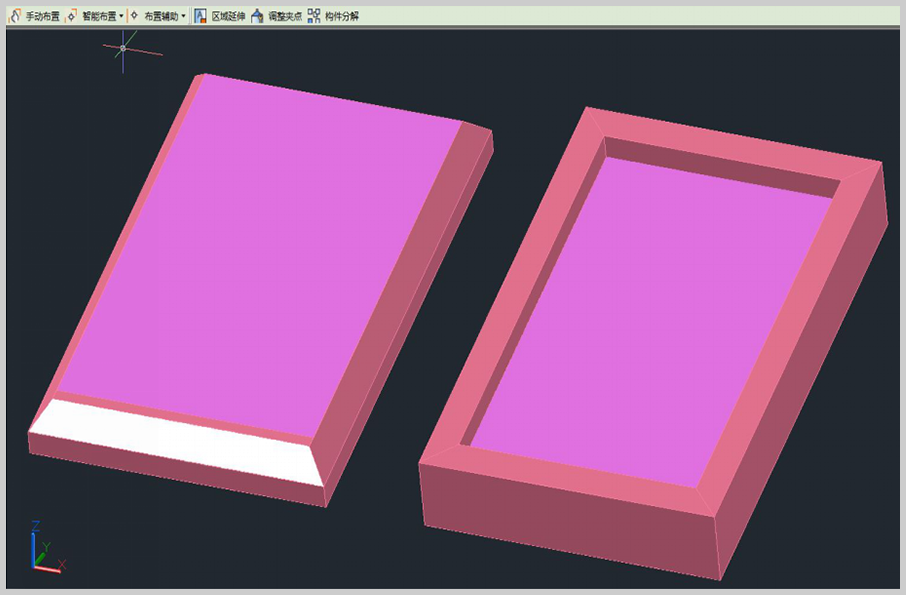Open the 布置辅助 menu label
906x595 pixels.
(x=160, y=17)
